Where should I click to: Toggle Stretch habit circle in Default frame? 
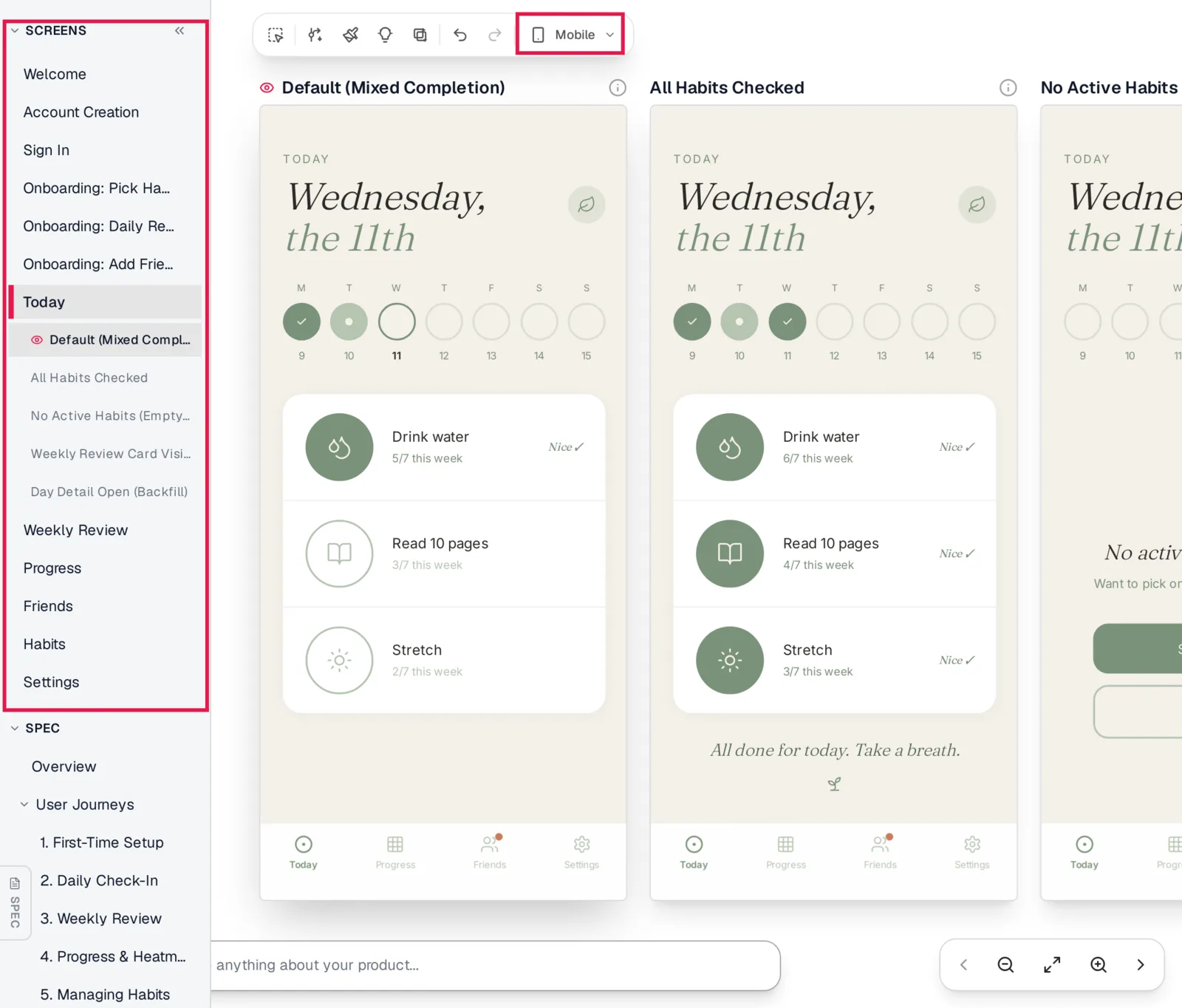339,660
